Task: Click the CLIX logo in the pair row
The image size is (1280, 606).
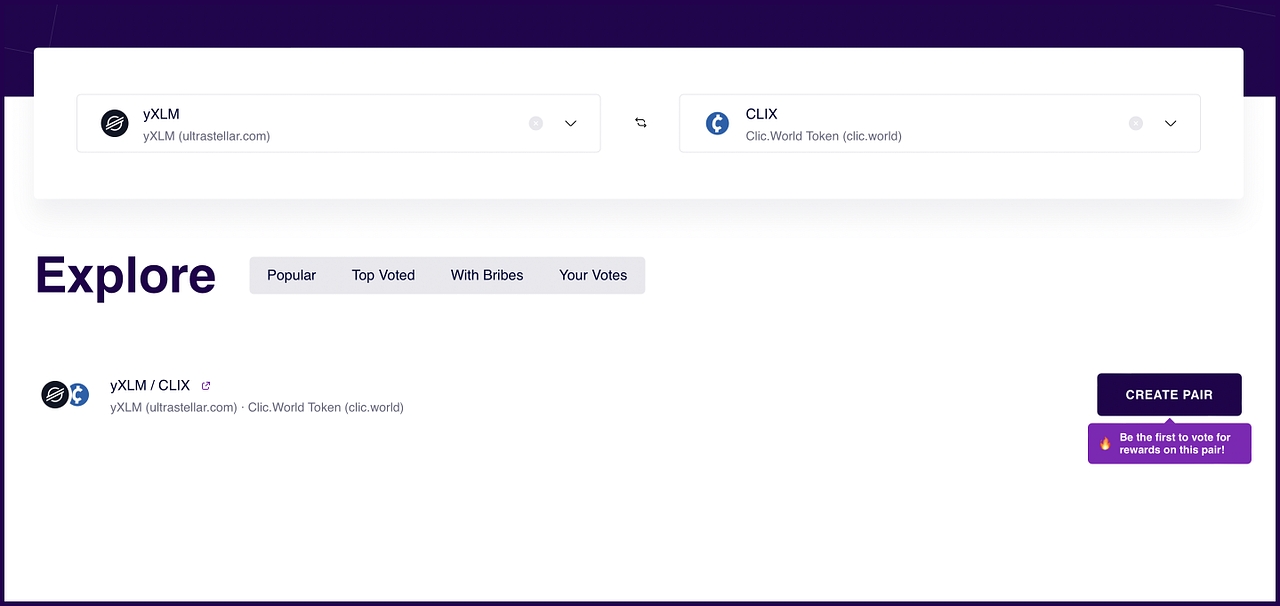Action: (79, 395)
